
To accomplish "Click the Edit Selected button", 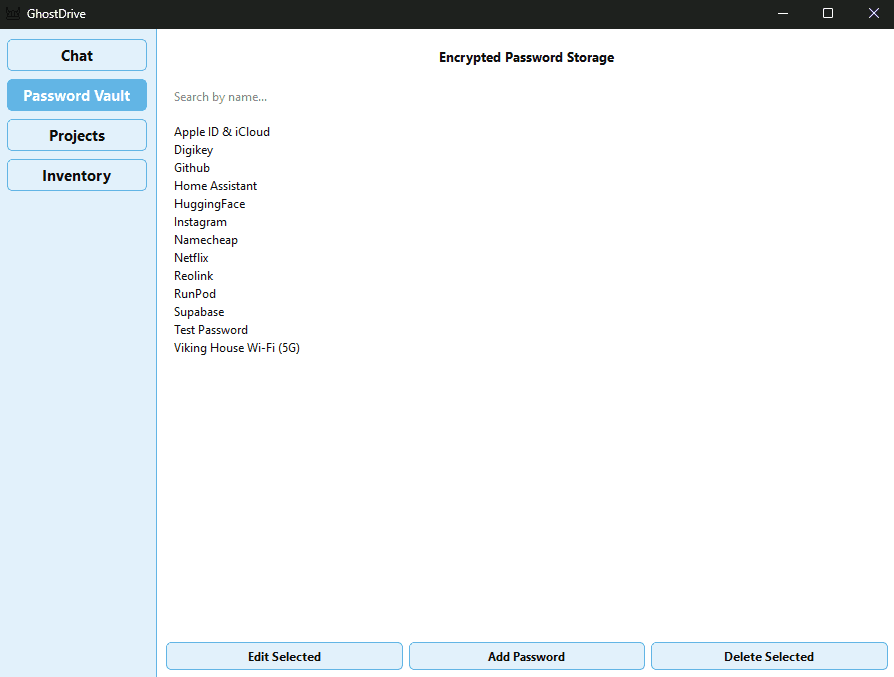I will 284,656.
